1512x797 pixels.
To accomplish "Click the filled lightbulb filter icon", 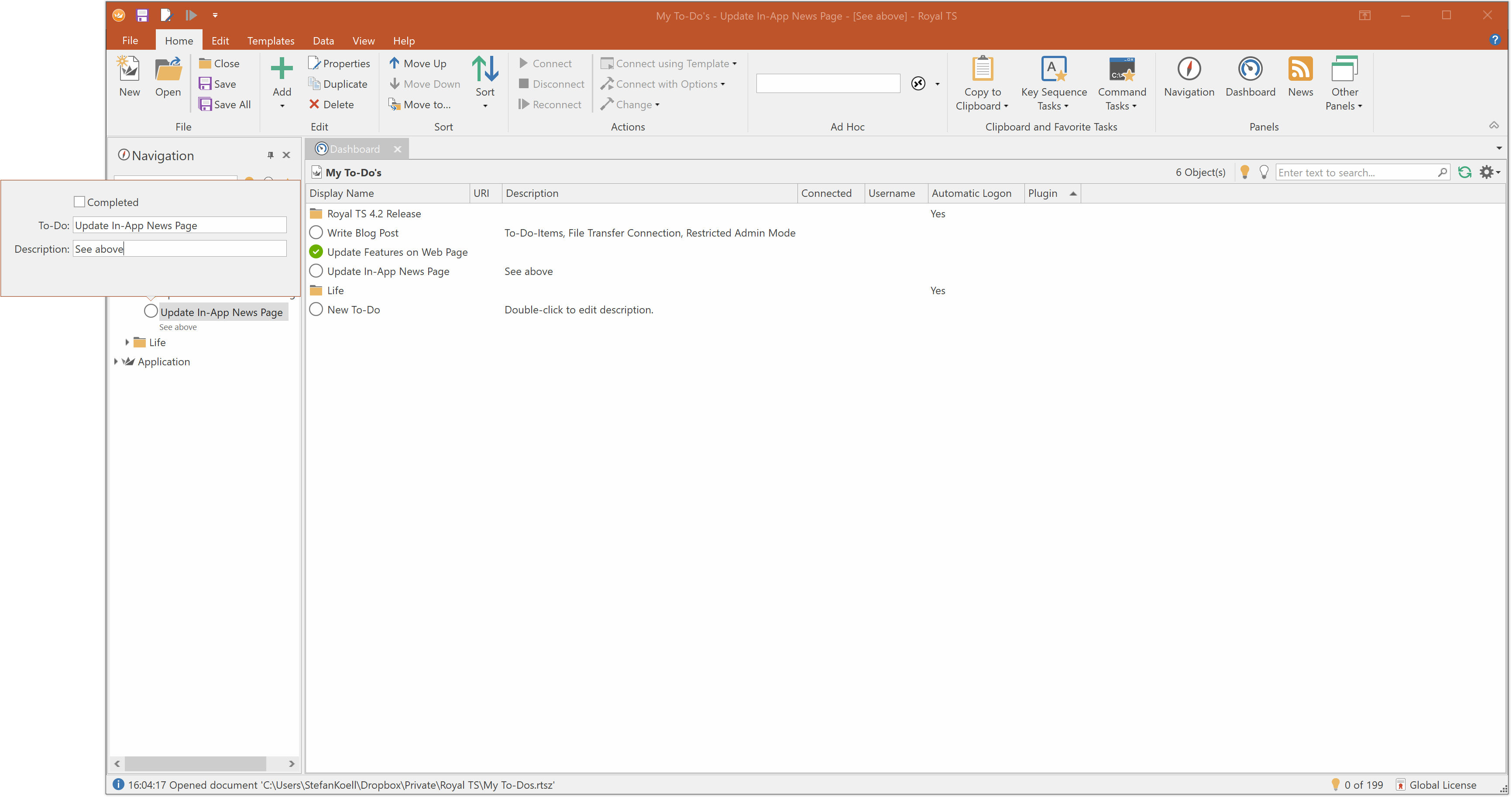I will point(1244,172).
